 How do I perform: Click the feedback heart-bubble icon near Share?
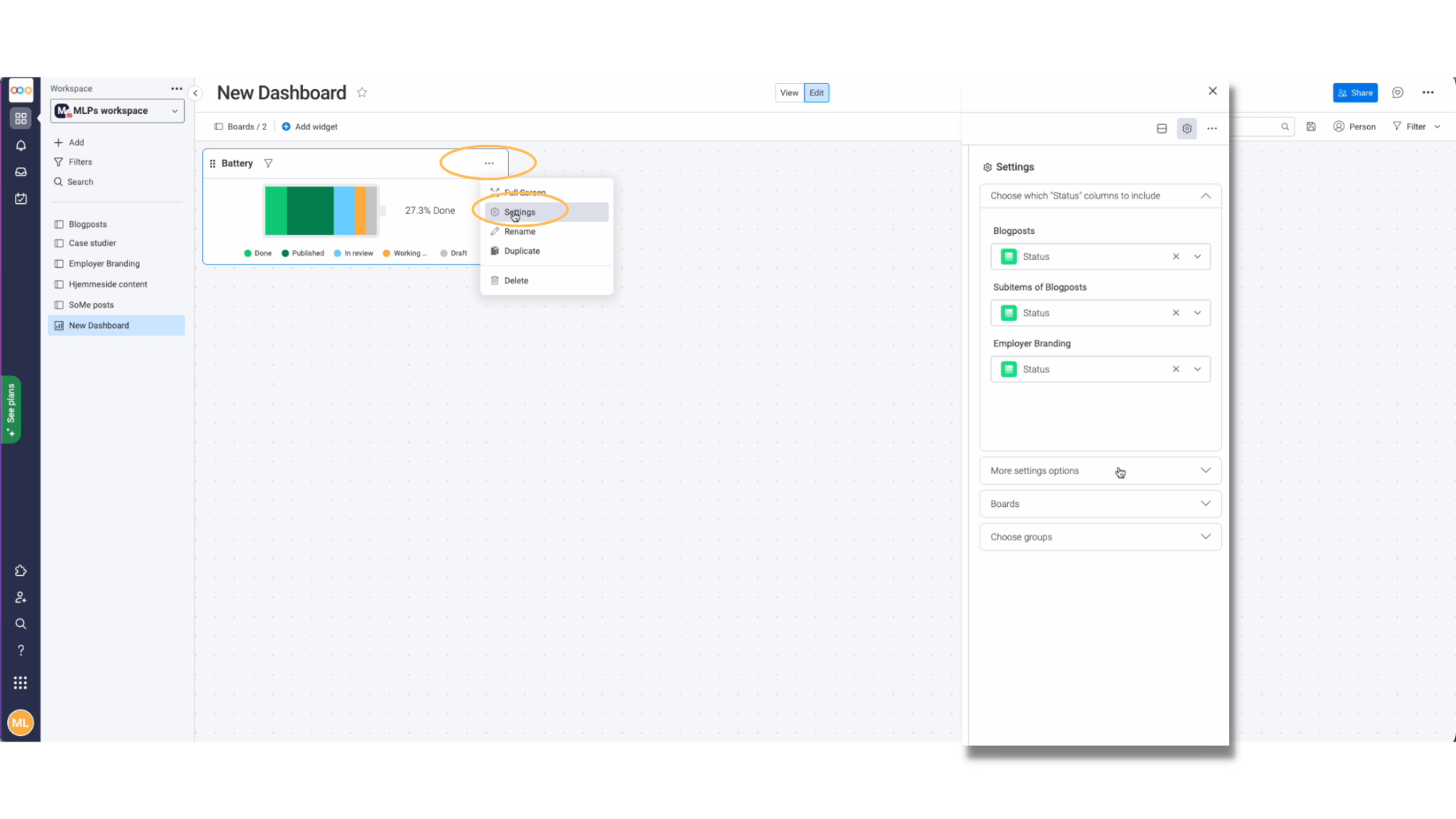tap(1398, 92)
